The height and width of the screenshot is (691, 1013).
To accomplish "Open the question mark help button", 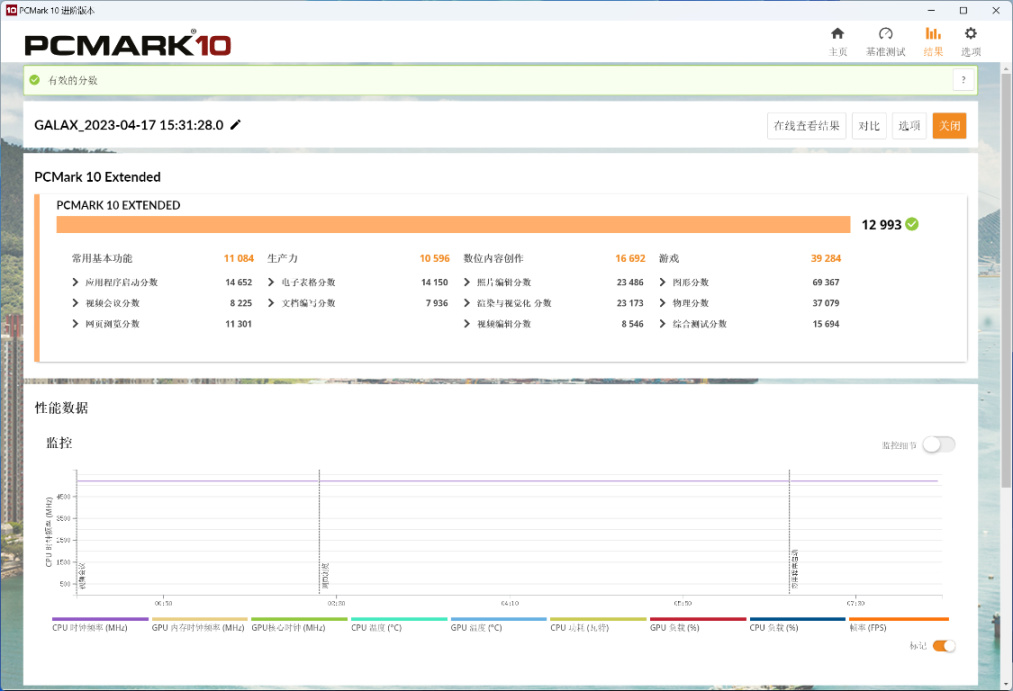I will coord(963,80).
